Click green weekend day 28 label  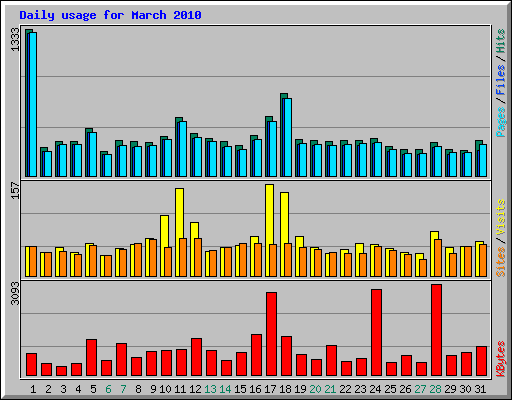point(435,389)
